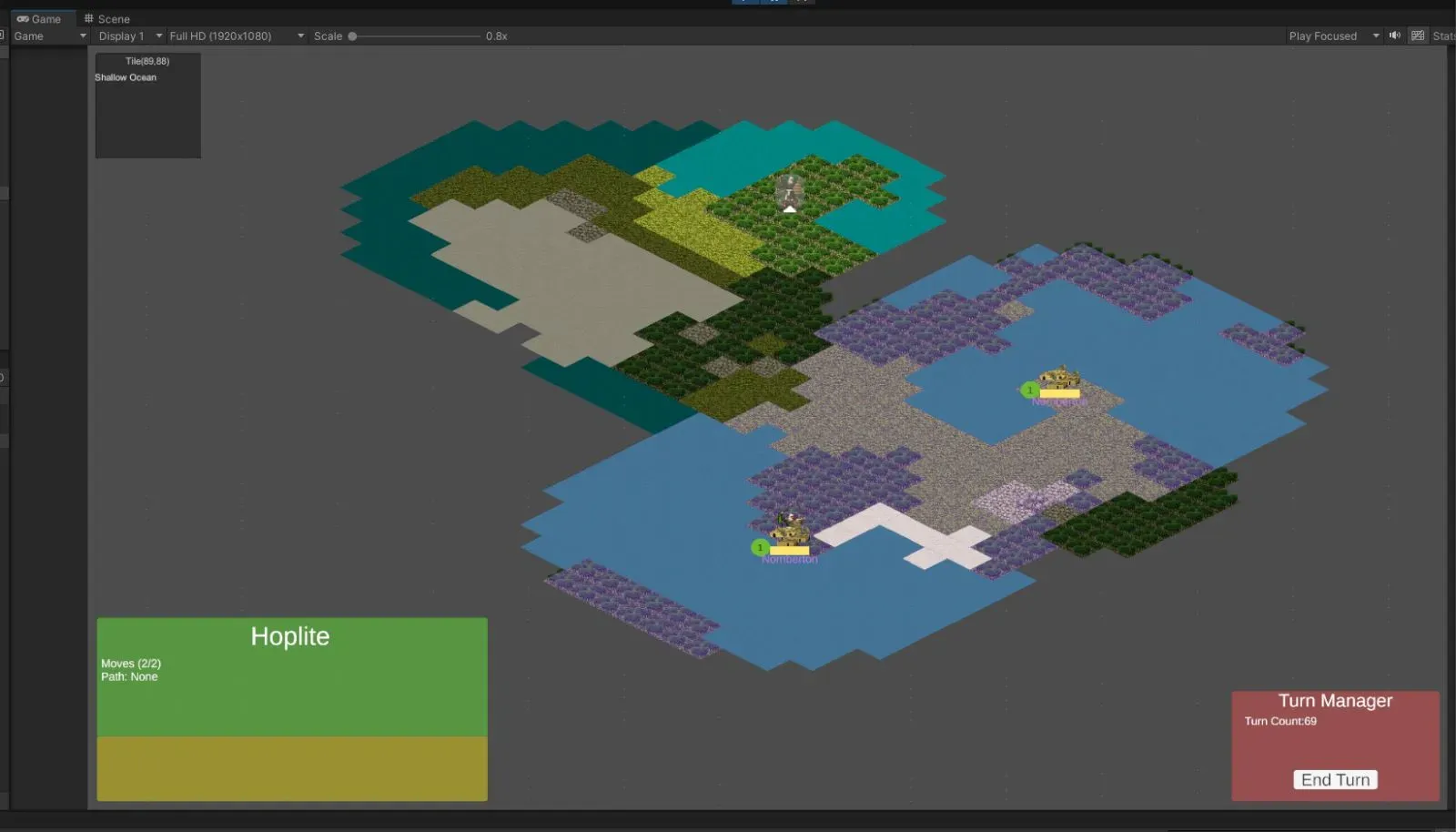Click the green number badge beside the upper-right city
This screenshot has width=1456, height=832.
pyautogui.click(x=1029, y=391)
